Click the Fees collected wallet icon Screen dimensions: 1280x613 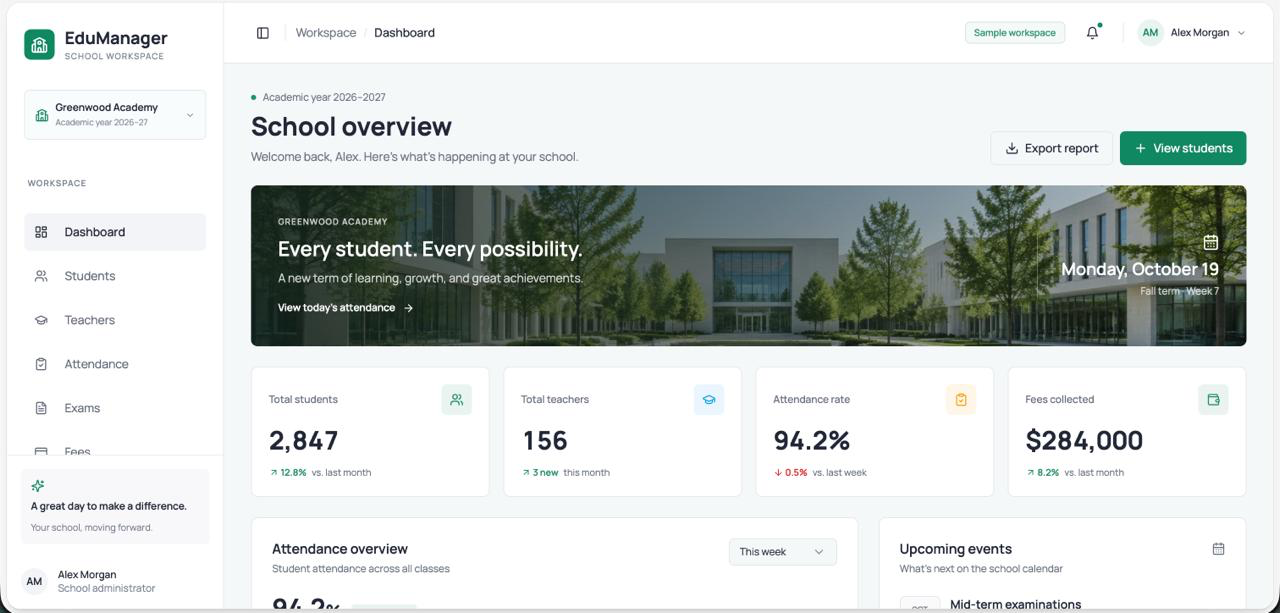[1213, 400]
